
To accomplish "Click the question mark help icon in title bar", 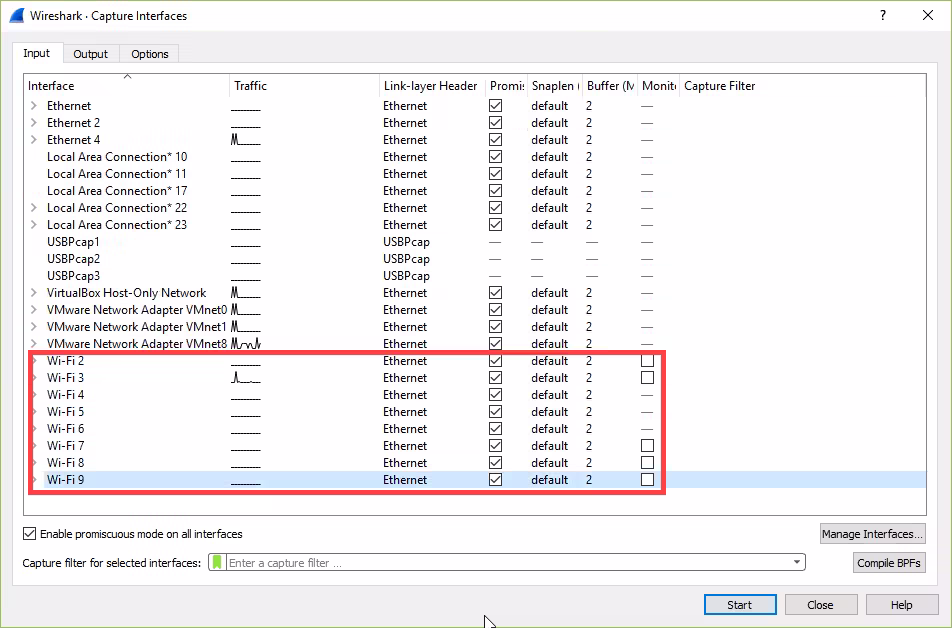I will (883, 15).
